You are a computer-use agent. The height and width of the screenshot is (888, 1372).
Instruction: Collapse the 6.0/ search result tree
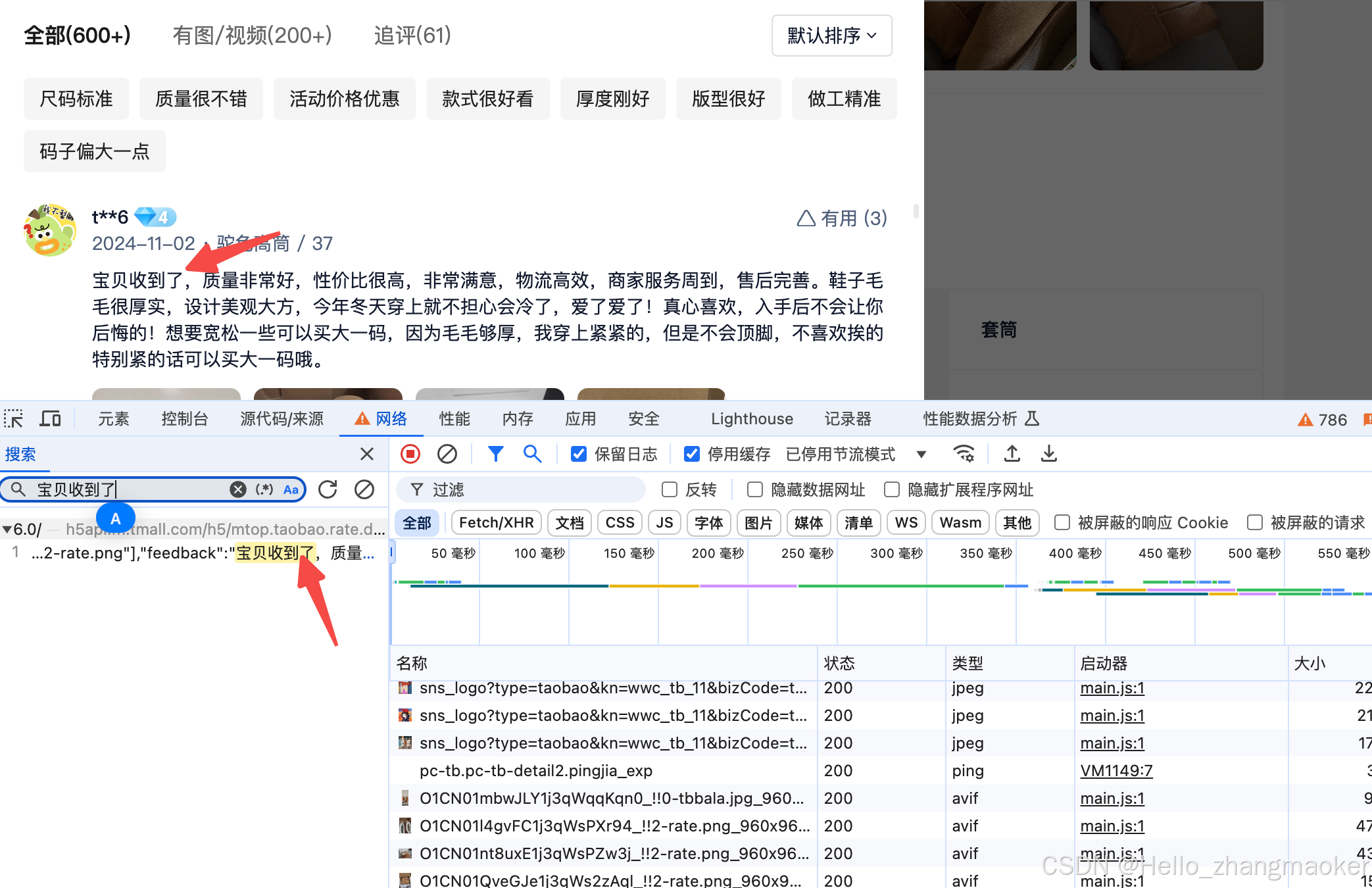pyautogui.click(x=7, y=530)
